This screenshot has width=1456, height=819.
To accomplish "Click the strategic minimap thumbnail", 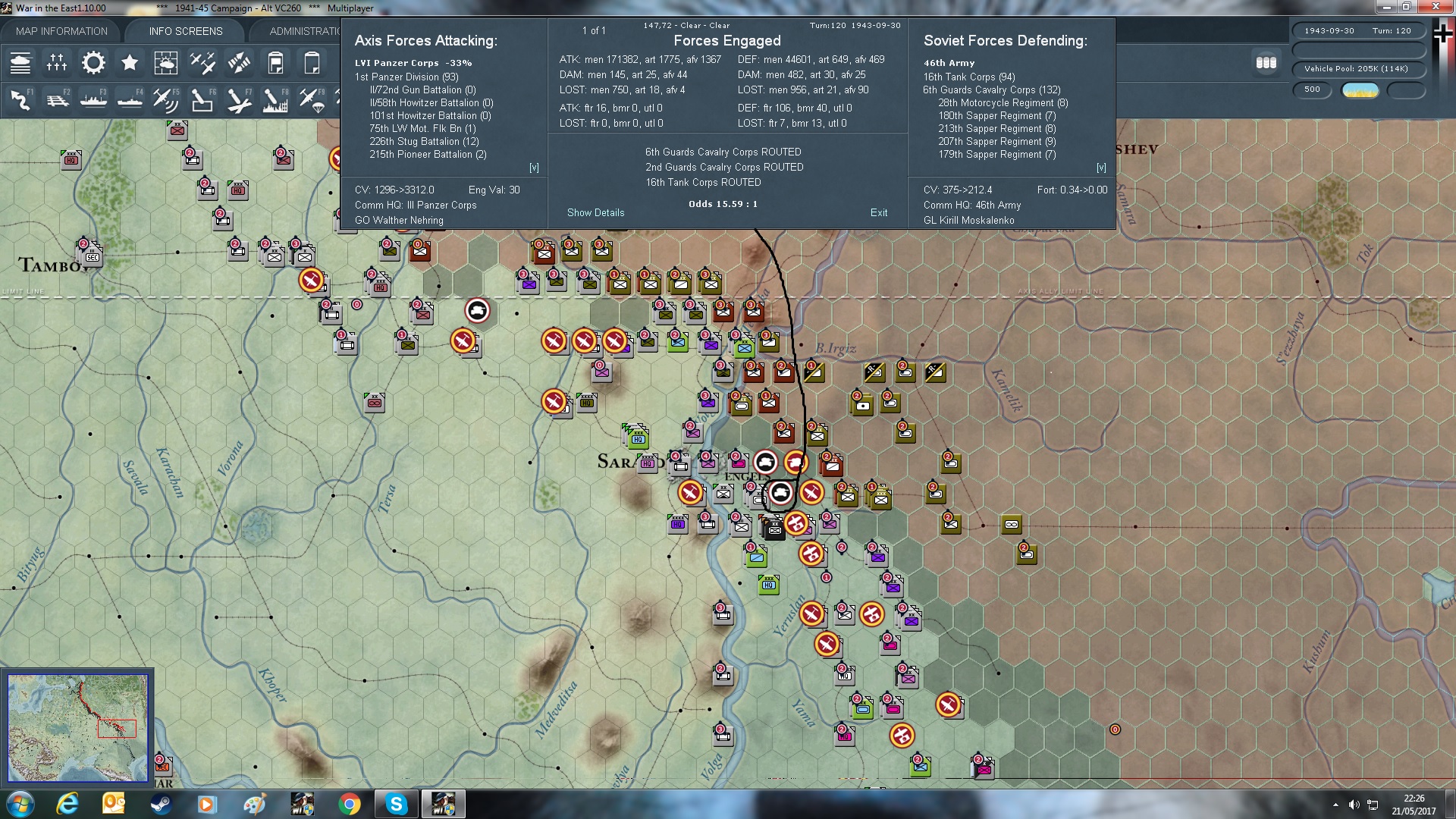I will (77, 728).
